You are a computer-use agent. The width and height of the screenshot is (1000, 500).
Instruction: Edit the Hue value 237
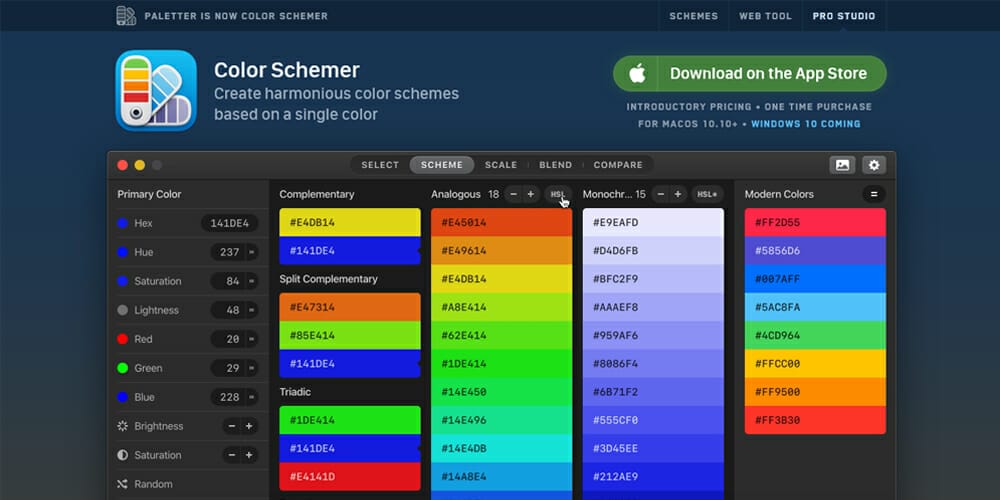[230, 252]
